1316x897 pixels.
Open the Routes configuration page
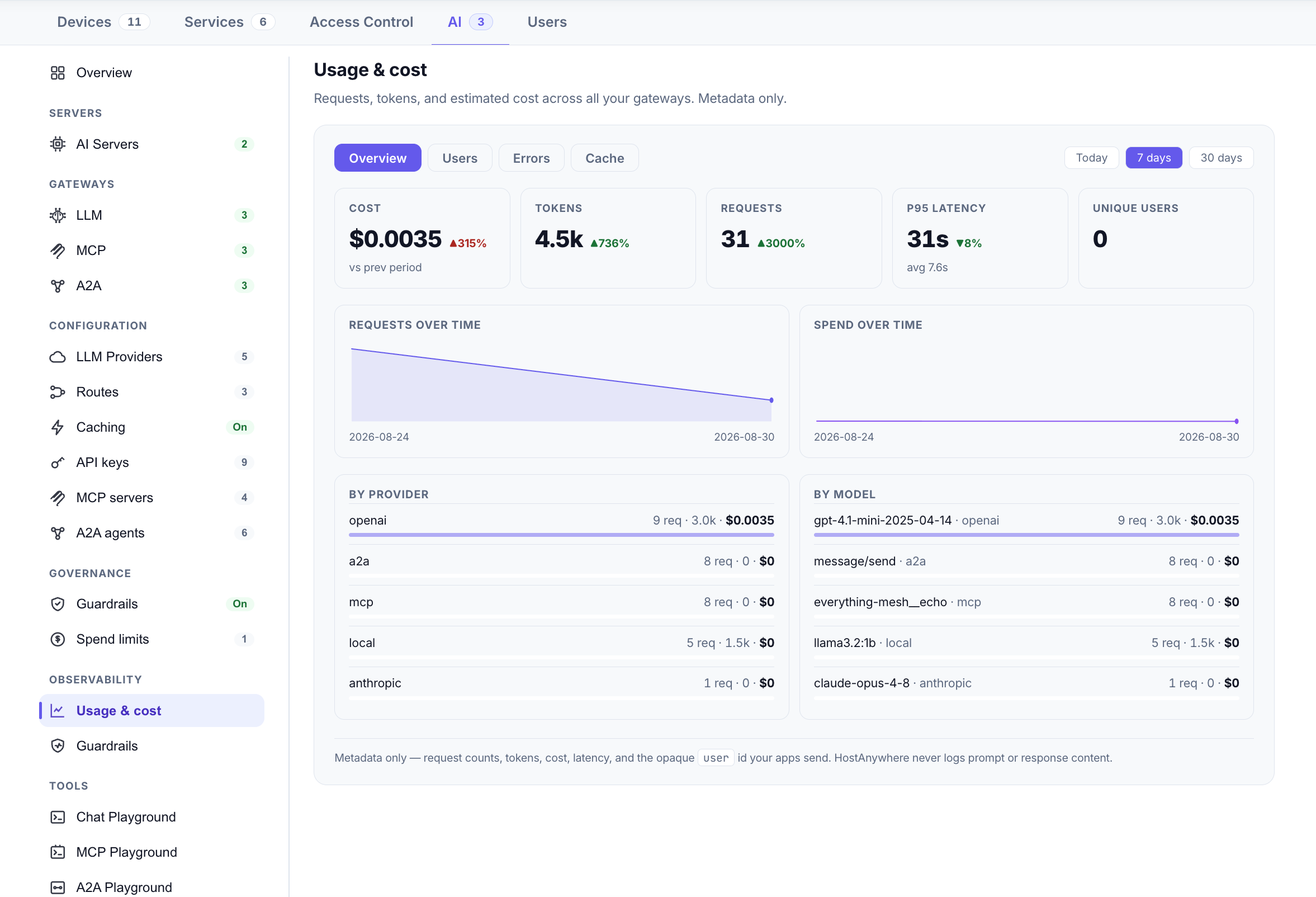(x=152, y=392)
